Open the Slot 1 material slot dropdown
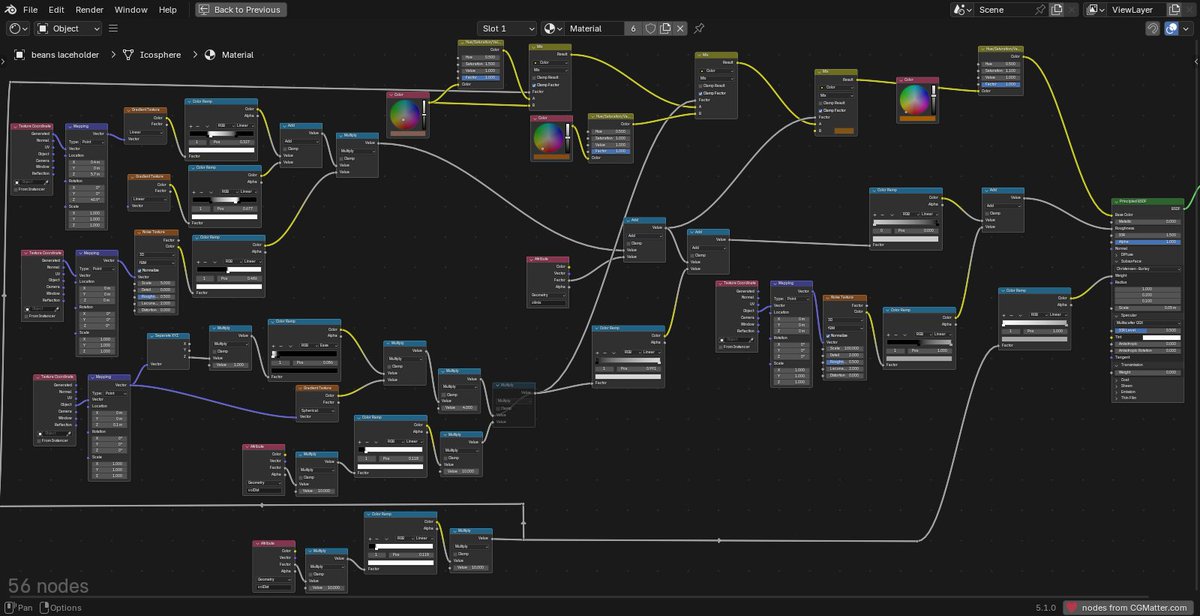The image size is (1200, 616). 508,29
